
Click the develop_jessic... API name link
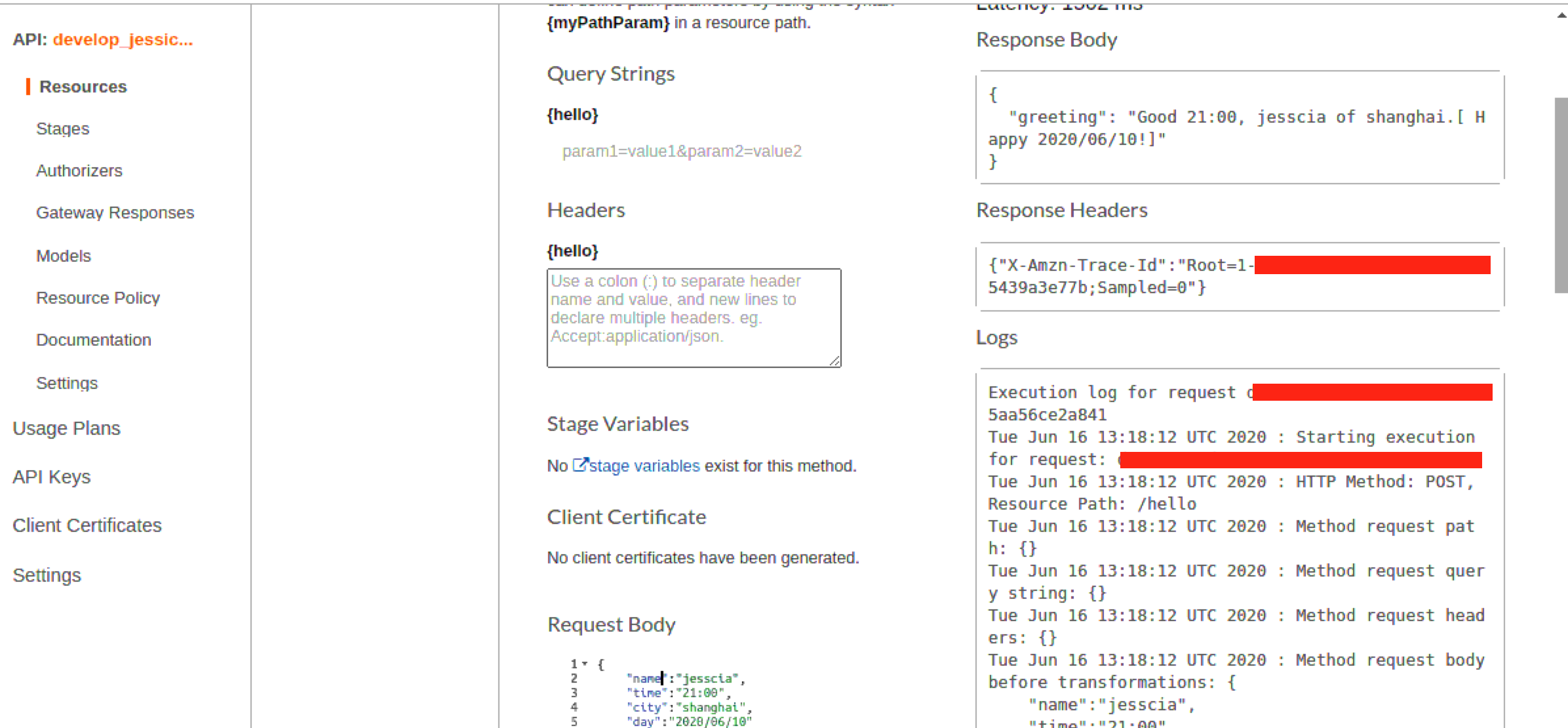click(123, 39)
